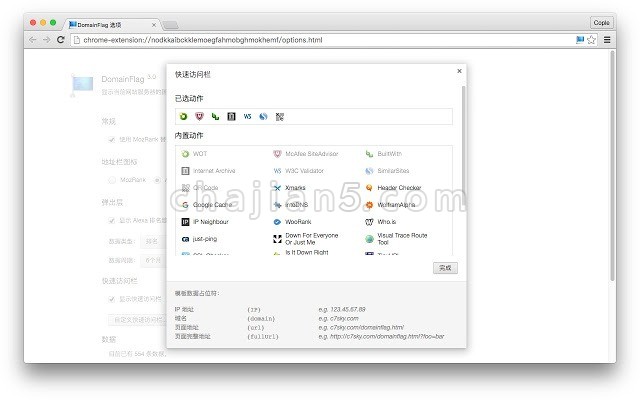This screenshot has height=400, width=640.
Task: Click the 完成 (Done) button
Action: (x=445, y=268)
